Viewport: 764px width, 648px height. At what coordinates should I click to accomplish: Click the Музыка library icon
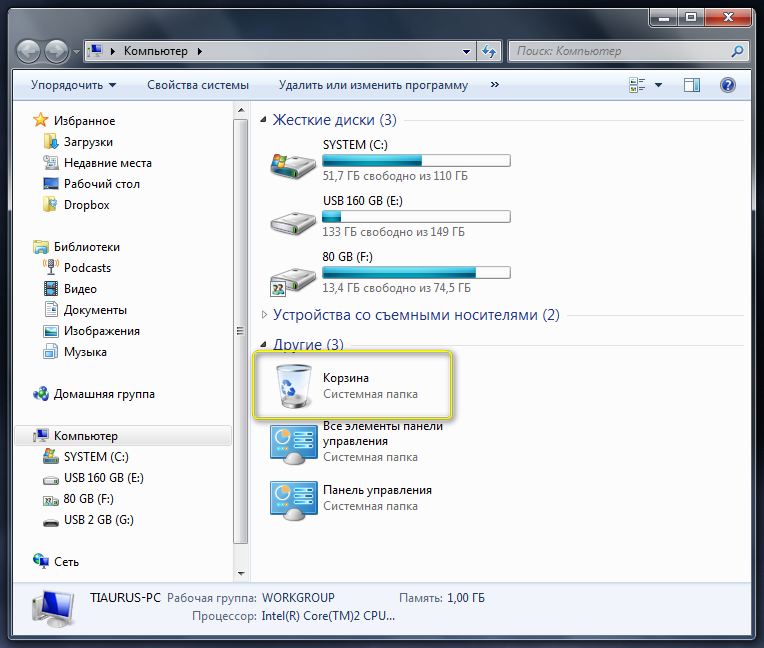[51, 351]
